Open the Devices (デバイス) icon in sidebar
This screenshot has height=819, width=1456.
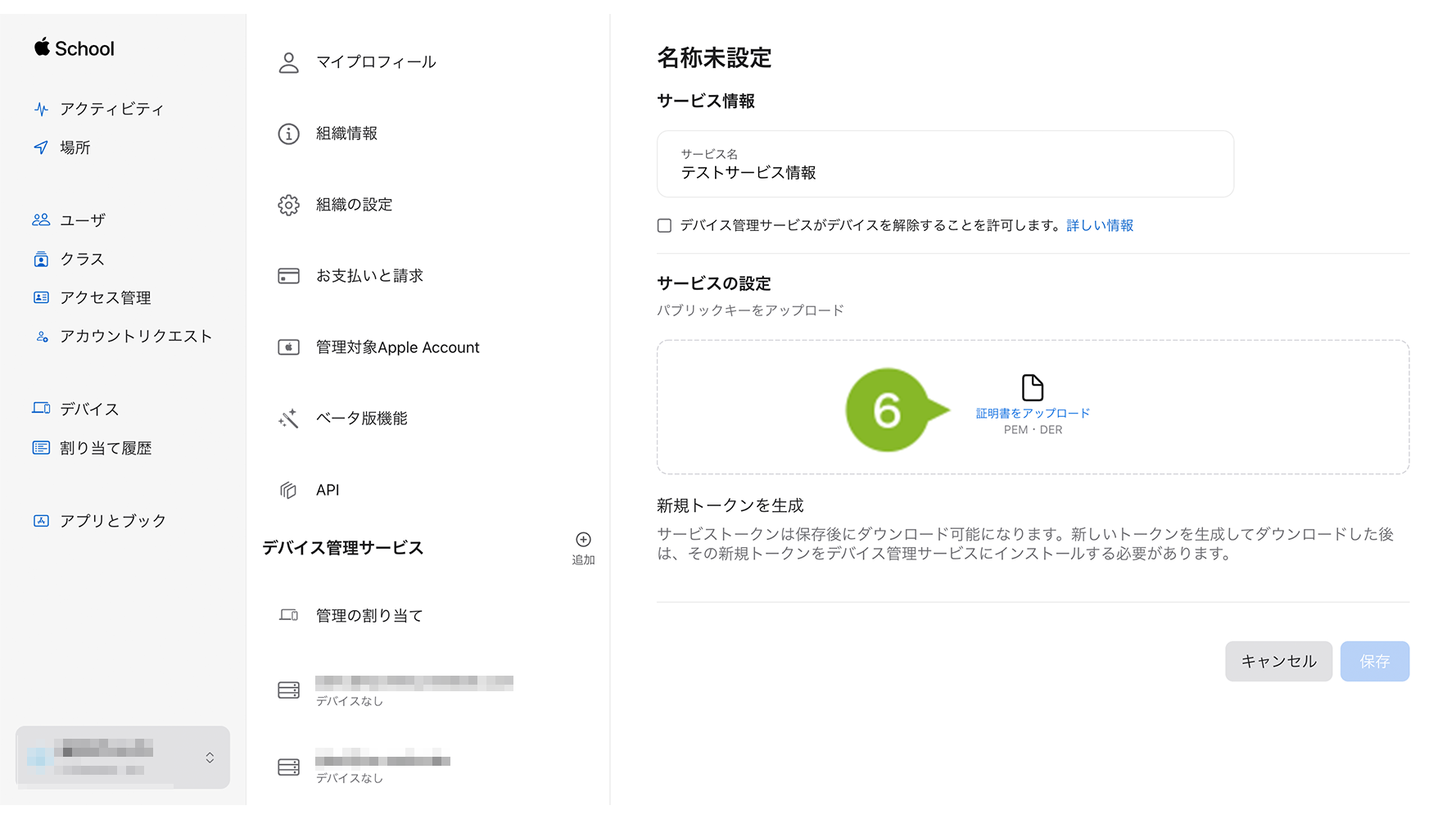41,408
